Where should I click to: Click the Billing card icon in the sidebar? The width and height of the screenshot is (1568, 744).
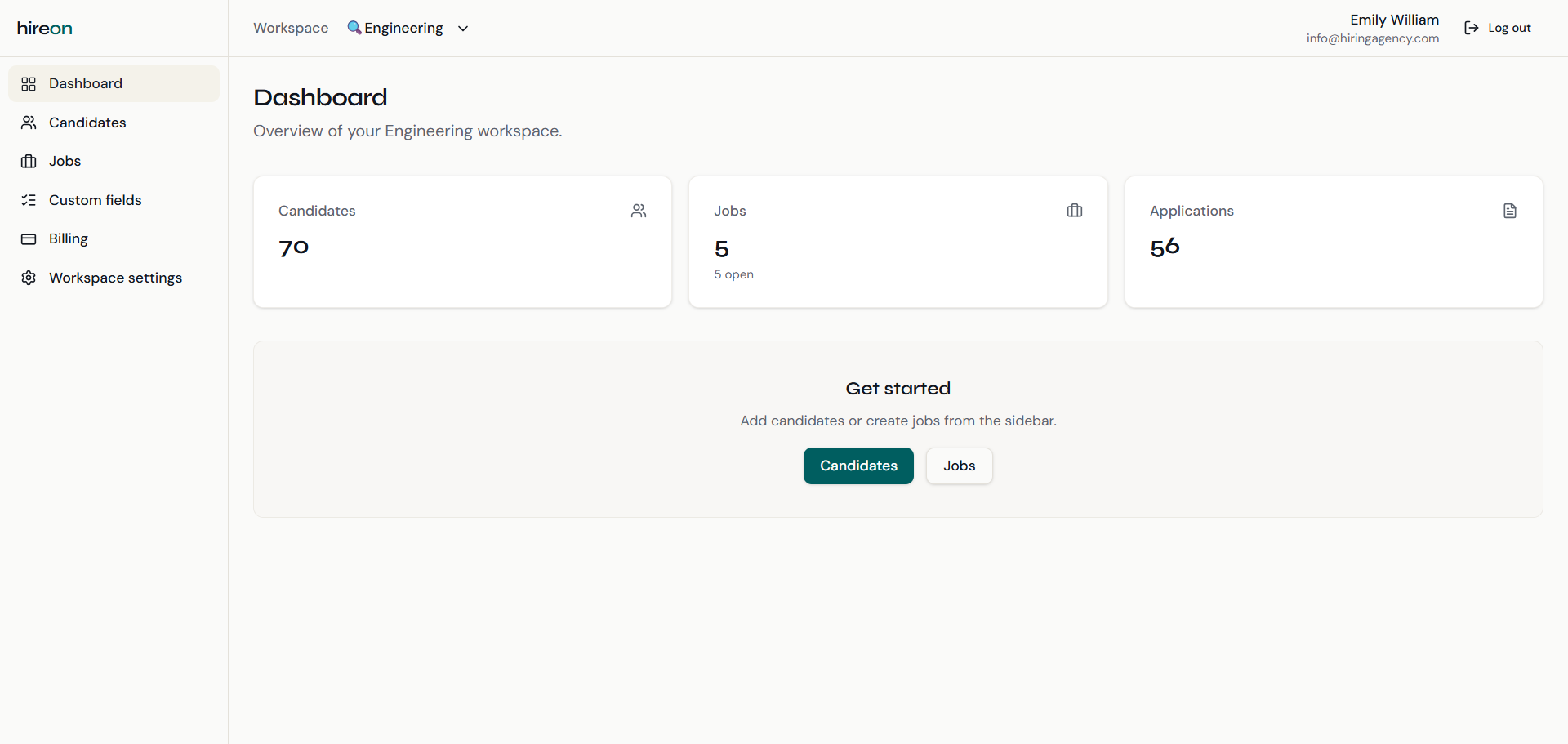(29, 238)
